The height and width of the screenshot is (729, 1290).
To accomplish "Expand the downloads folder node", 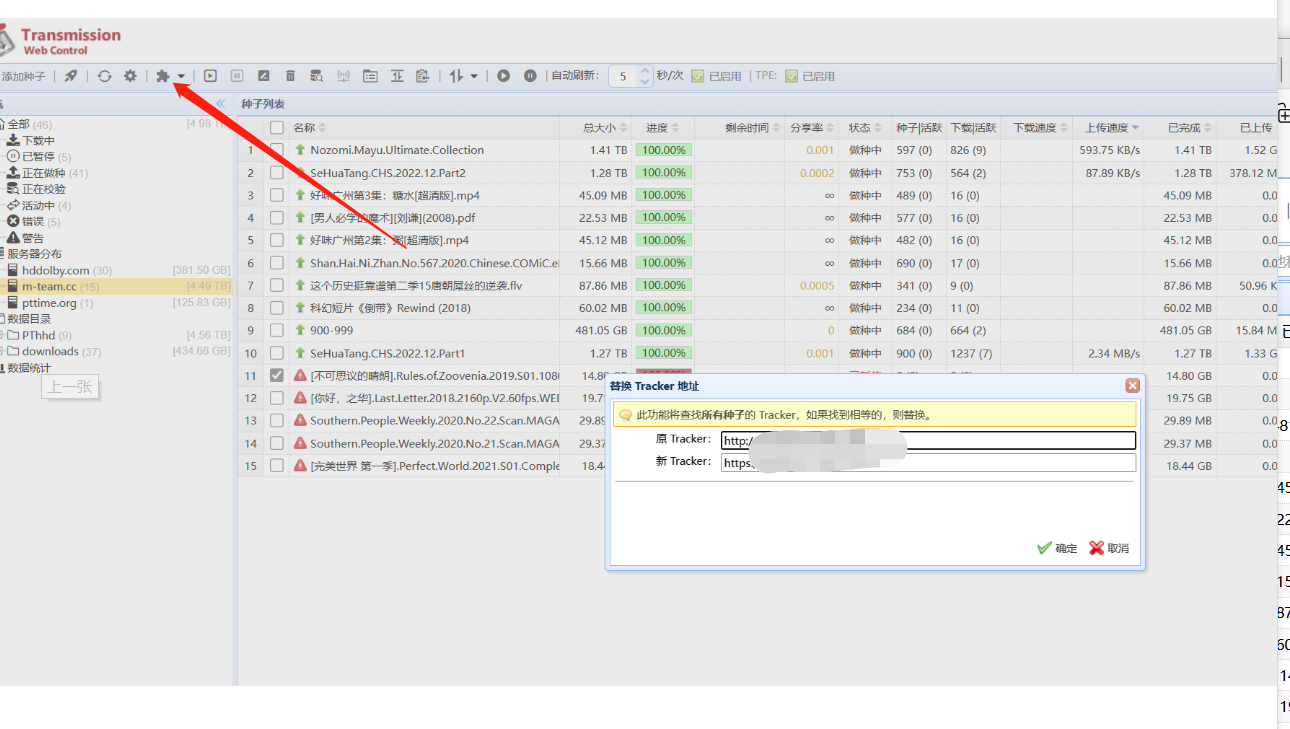I will click(2, 351).
